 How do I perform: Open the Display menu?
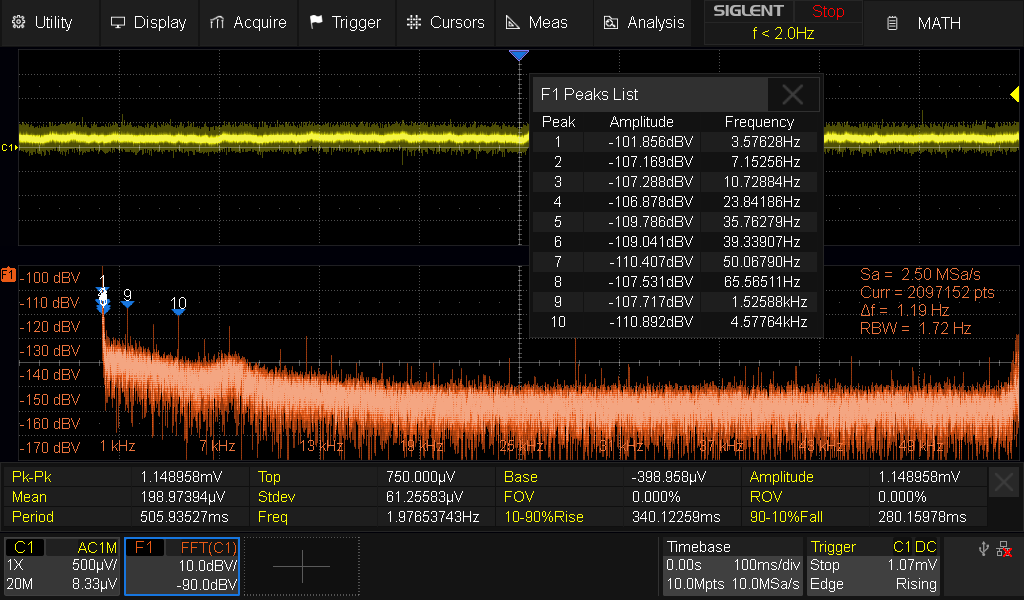click(x=148, y=22)
